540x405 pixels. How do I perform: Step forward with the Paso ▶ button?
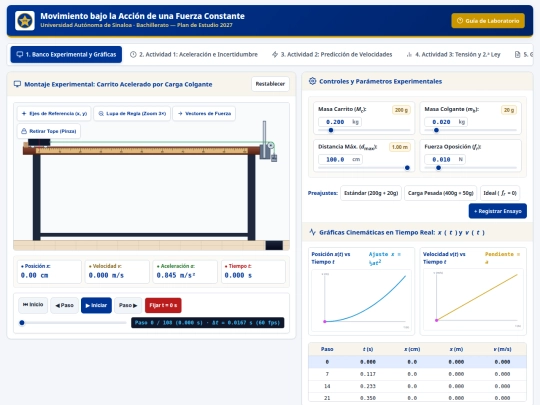pos(128,305)
